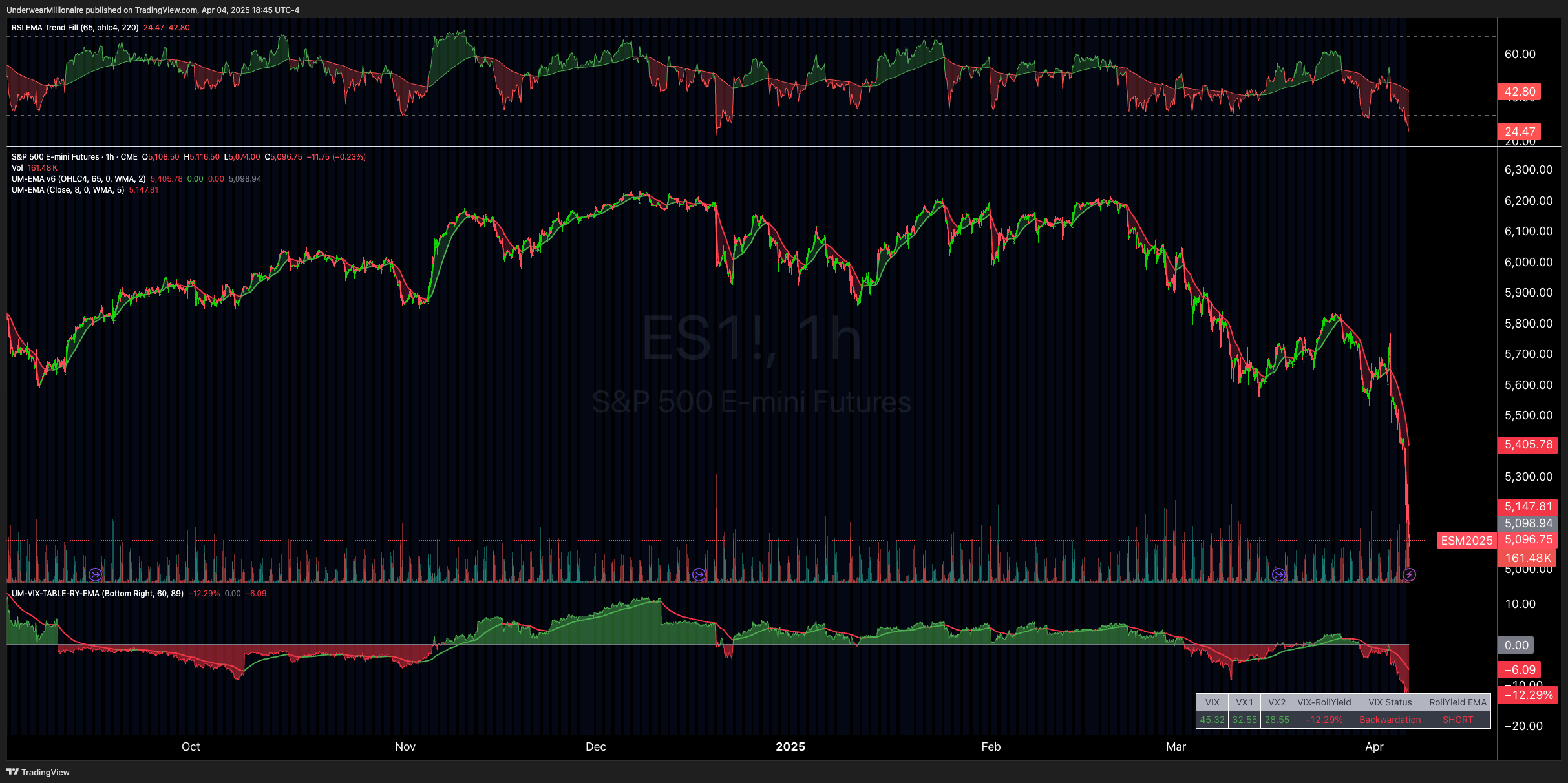Click the VIX header cell in the table
Screen dimensions: 1568x783
(1213, 702)
